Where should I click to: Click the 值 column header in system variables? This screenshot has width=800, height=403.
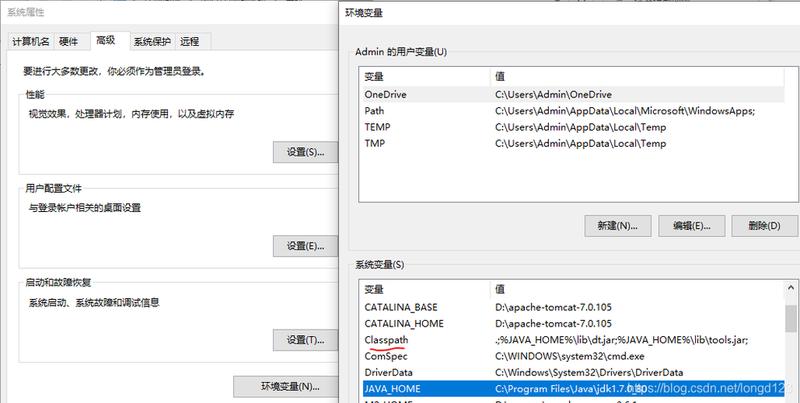pyautogui.click(x=637, y=289)
